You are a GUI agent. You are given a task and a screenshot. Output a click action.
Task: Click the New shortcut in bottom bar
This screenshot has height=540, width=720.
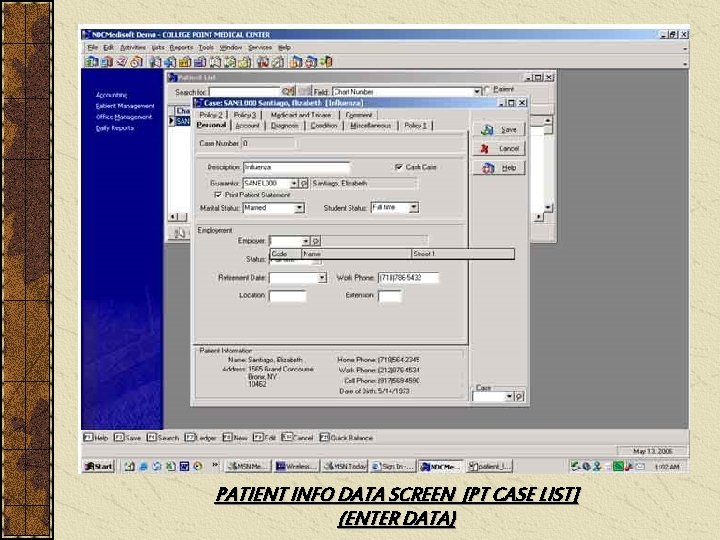coord(235,438)
